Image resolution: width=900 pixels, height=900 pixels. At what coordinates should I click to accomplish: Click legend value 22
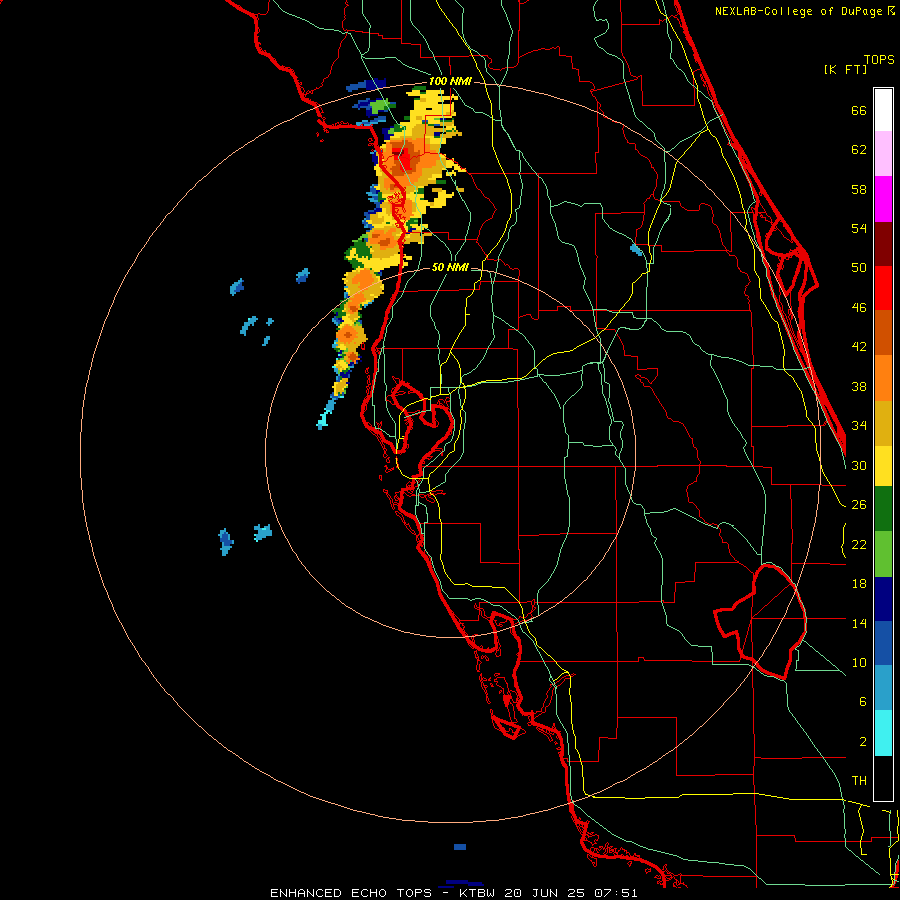point(859,545)
